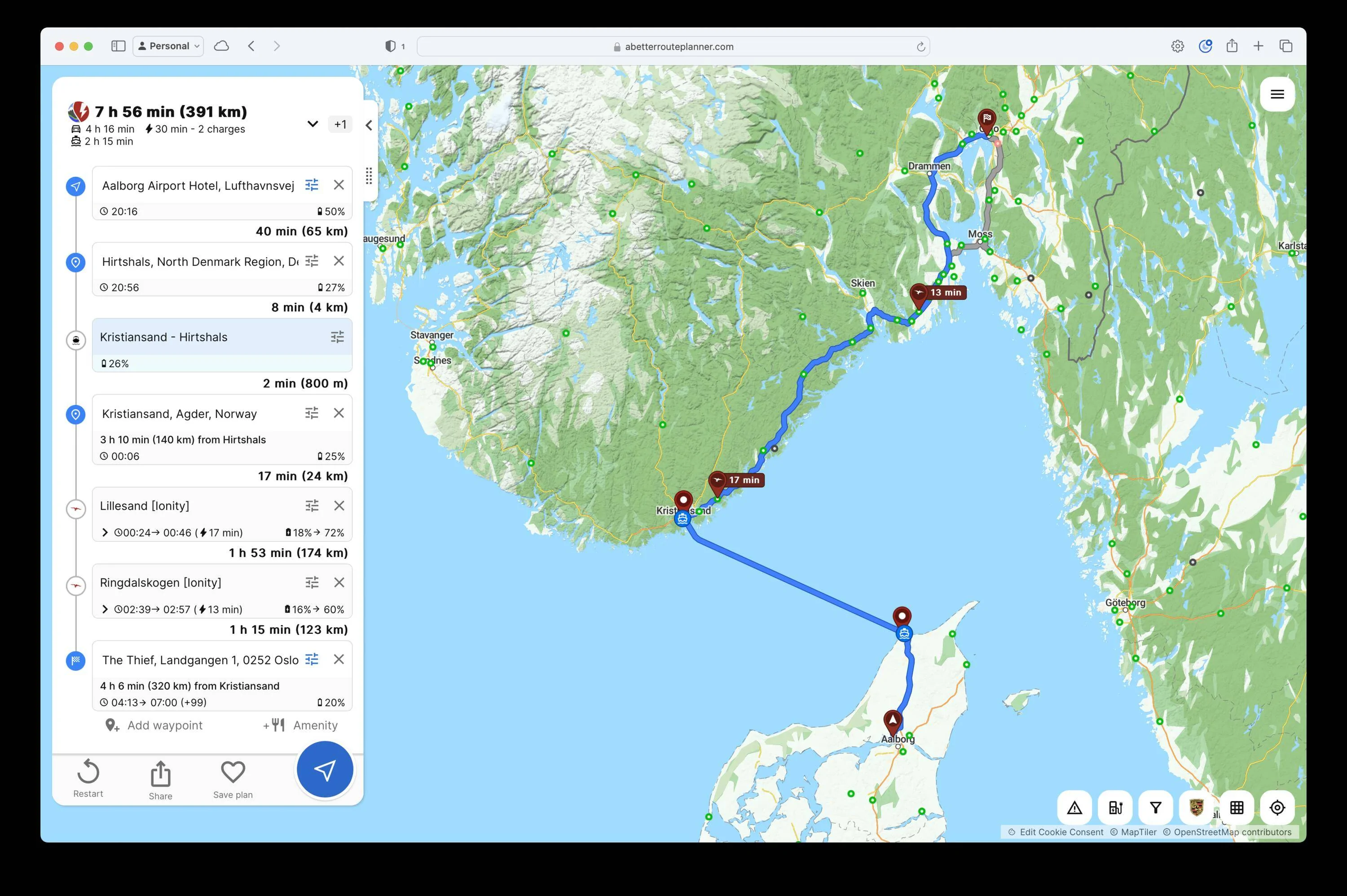The height and width of the screenshot is (896, 1347).
Task: Click the Oslo destination flag marker
Action: pyautogui.click(x=987, y=121)
